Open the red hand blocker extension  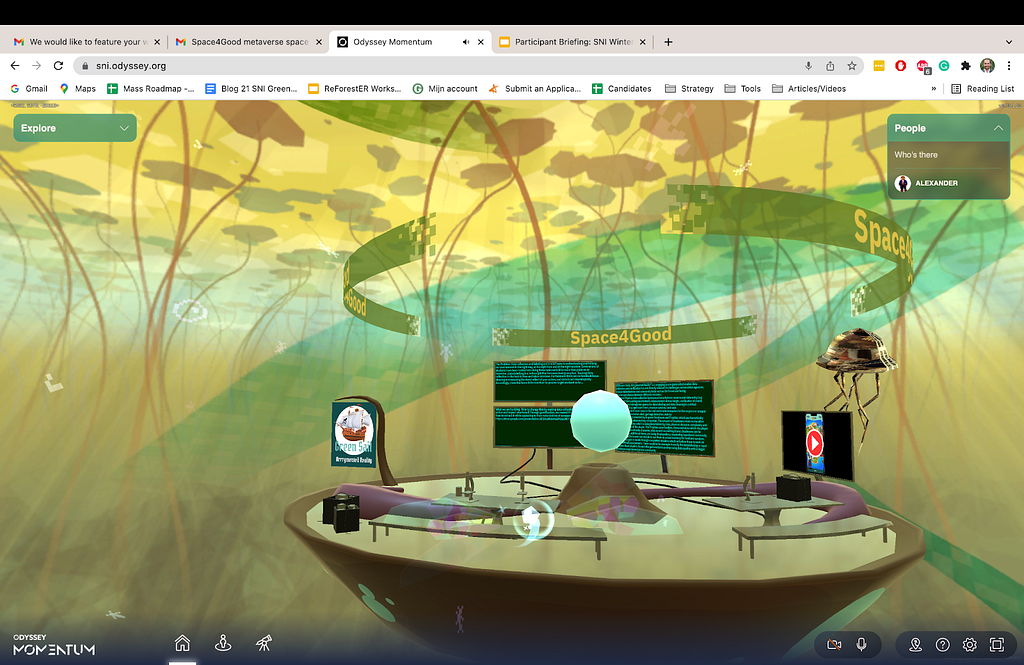pos(901,65)
